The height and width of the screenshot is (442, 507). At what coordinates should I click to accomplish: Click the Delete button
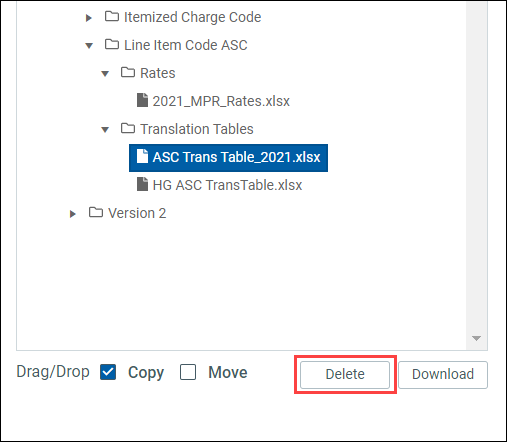[345, 374]
